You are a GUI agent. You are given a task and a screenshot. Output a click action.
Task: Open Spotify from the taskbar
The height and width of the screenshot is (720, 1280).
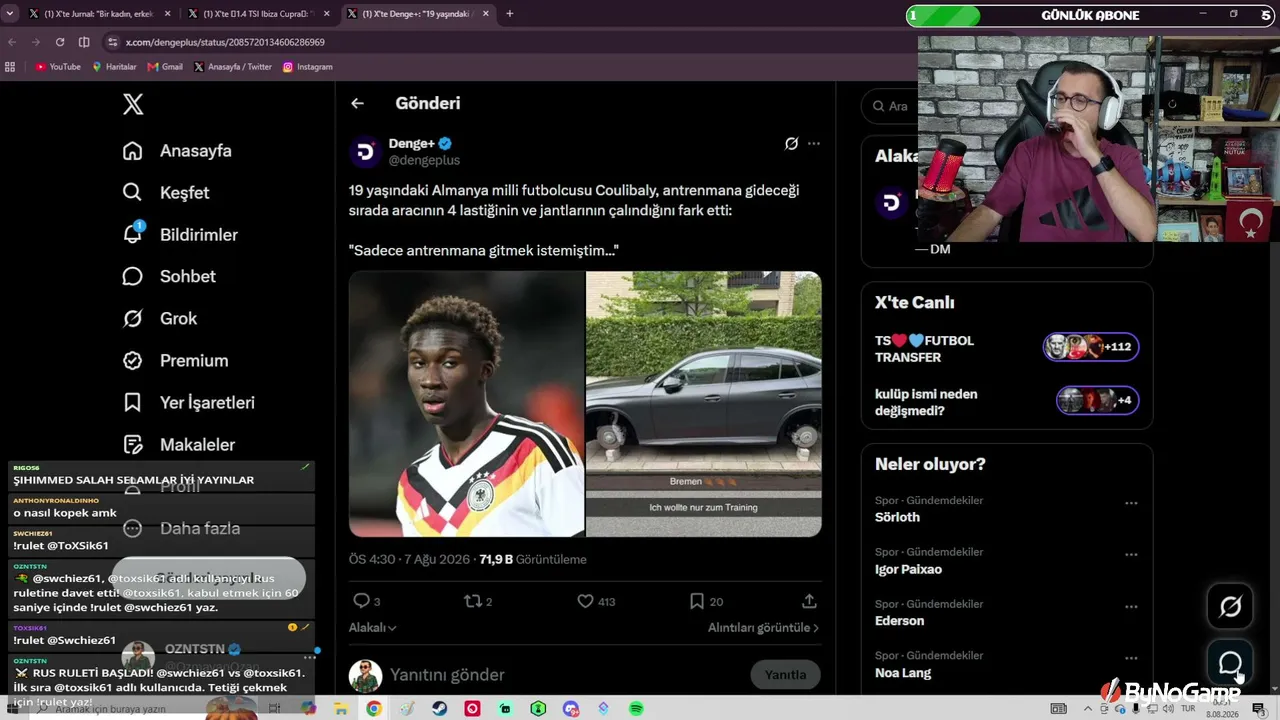637,709
